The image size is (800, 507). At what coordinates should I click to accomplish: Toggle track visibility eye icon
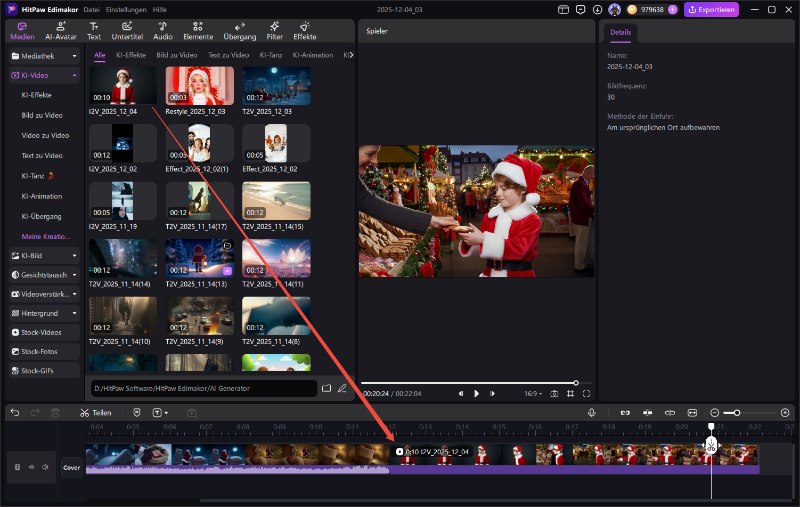coord(32,467)
